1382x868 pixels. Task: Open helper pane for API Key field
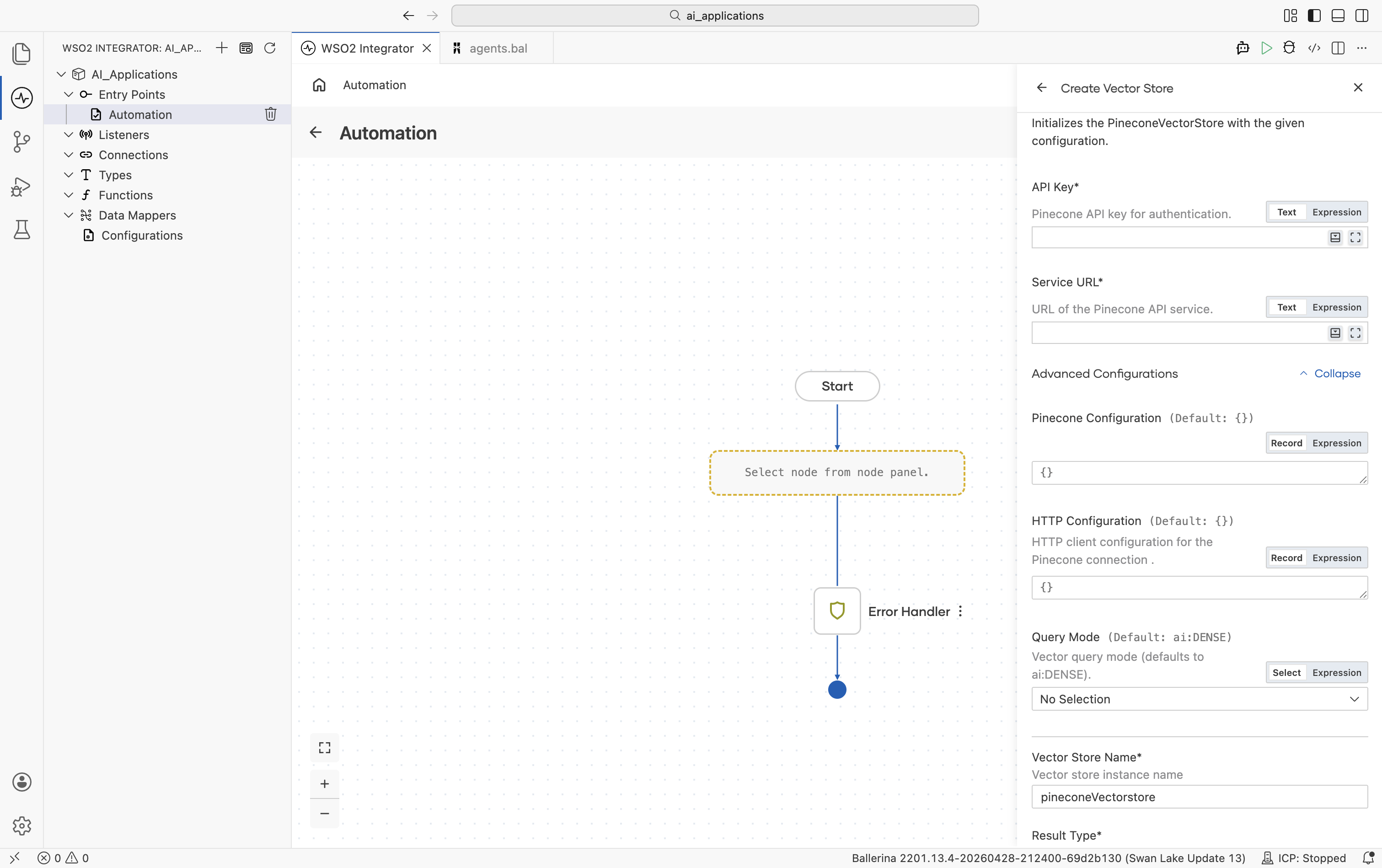(1335, 237)
